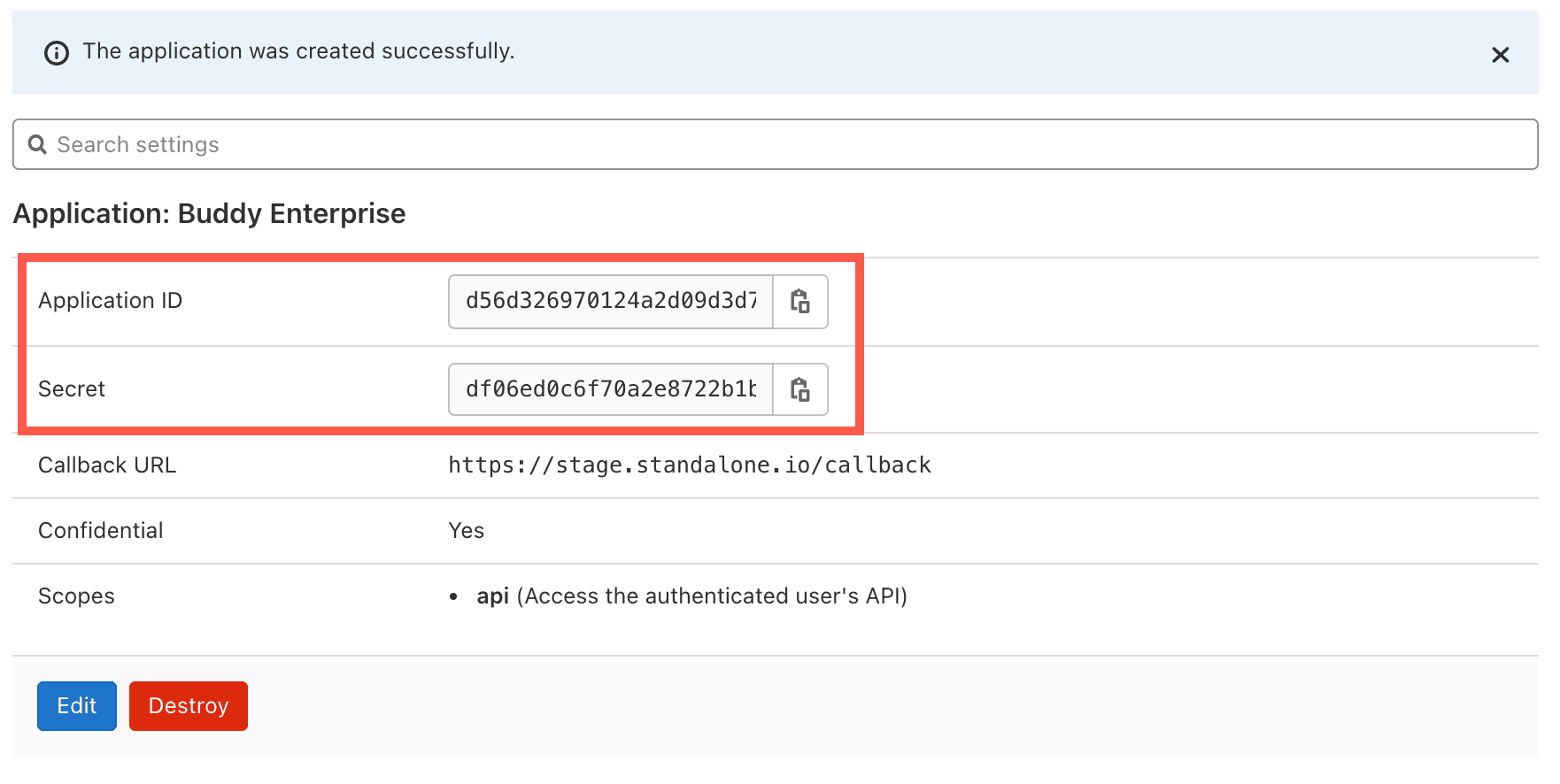Focus the Search settings input field
Image resolution: width=1560 pixels, height=784 pixels.
pos(779,144)
